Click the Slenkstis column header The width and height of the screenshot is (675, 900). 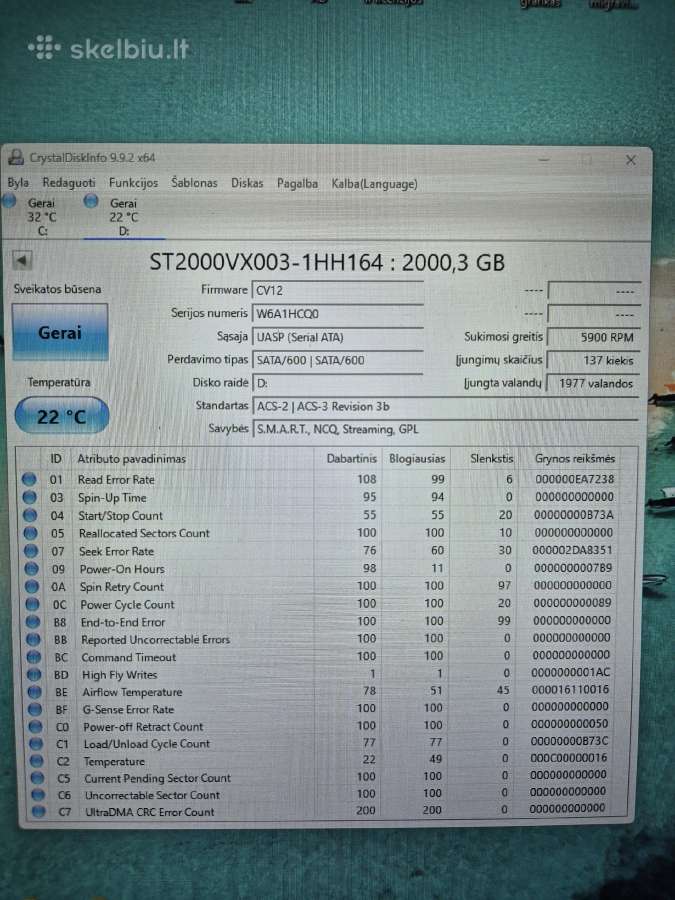(x=491, y=459)
